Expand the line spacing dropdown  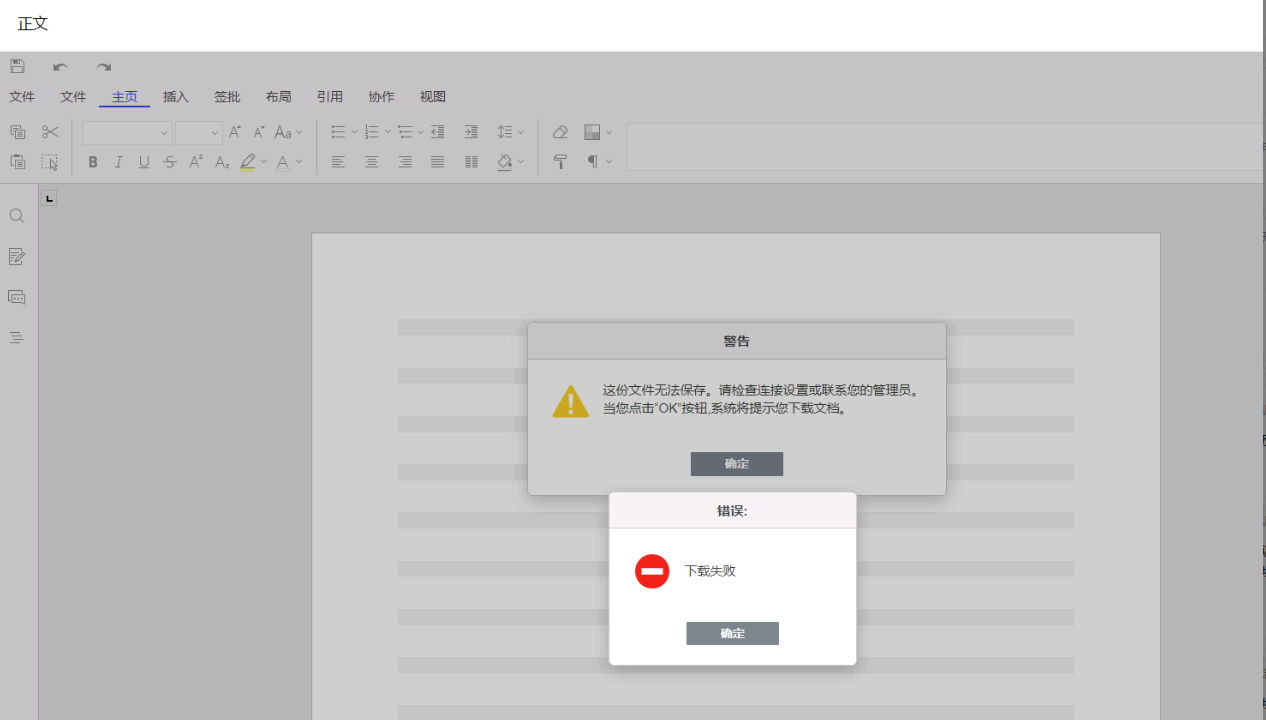point(510,132)
